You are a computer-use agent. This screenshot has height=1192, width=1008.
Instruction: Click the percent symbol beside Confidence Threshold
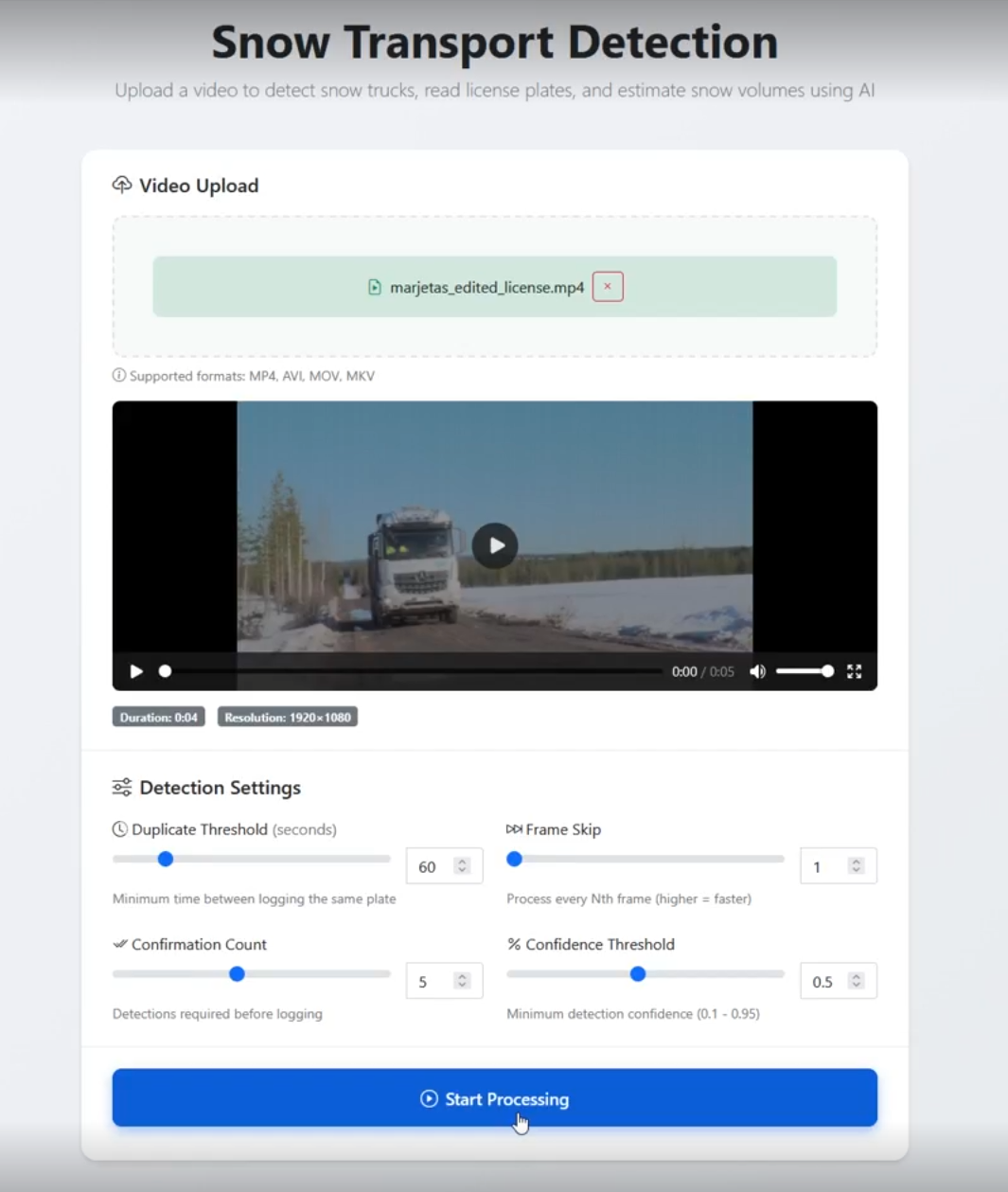(514, 944)
